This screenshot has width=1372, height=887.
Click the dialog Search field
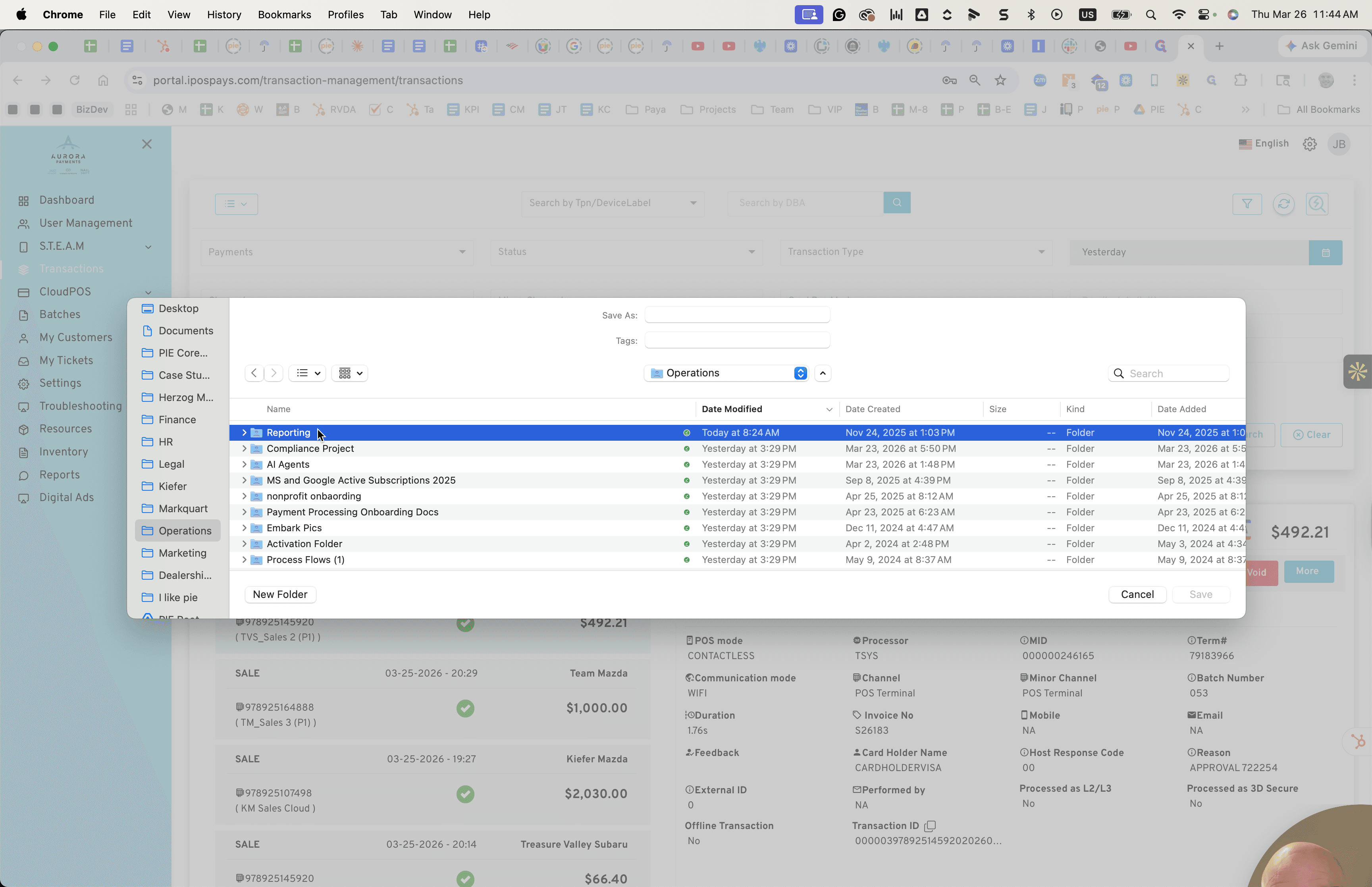1168,373
